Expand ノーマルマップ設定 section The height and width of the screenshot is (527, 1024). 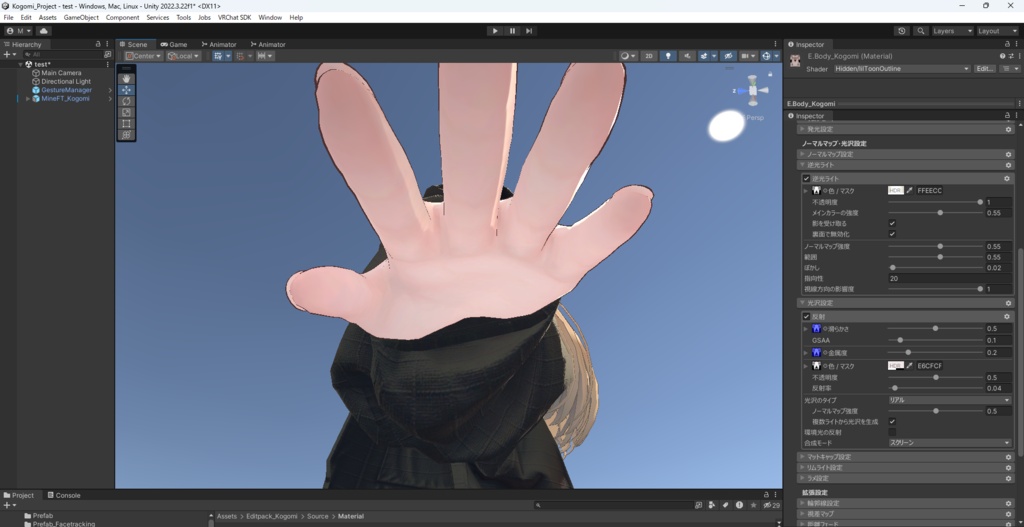(x=905, y=154)
